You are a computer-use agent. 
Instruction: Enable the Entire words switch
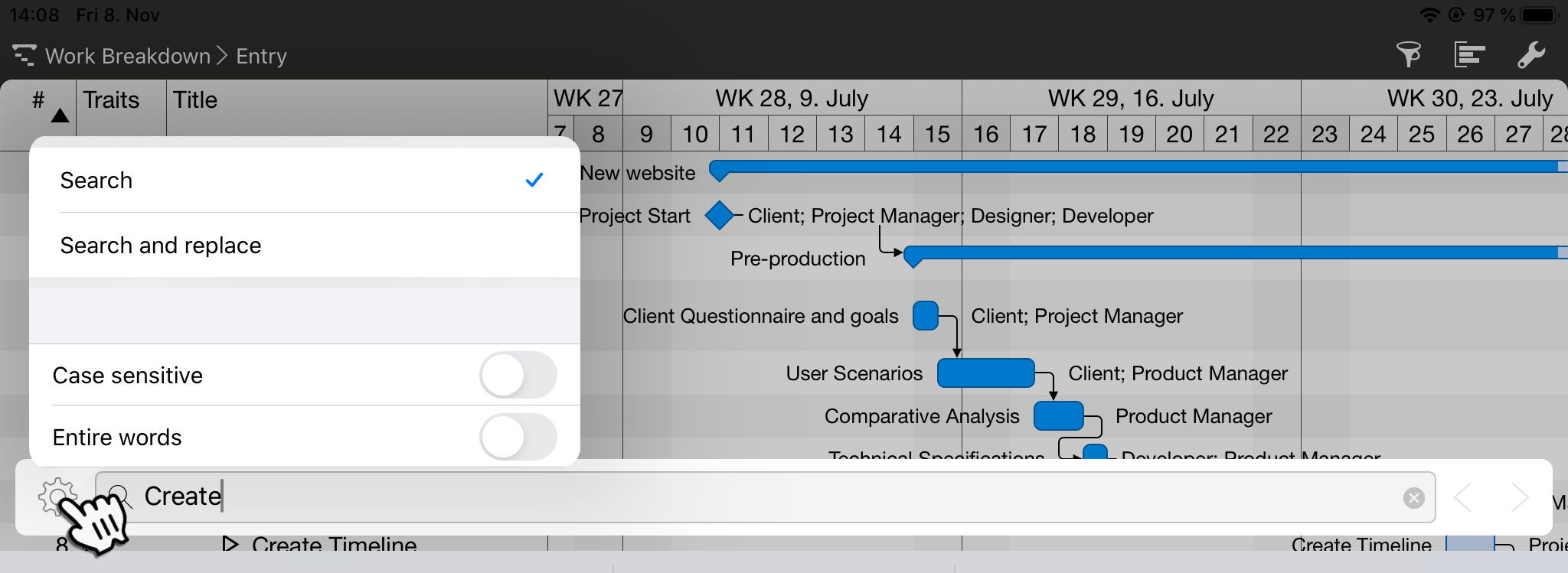point(518,437)
